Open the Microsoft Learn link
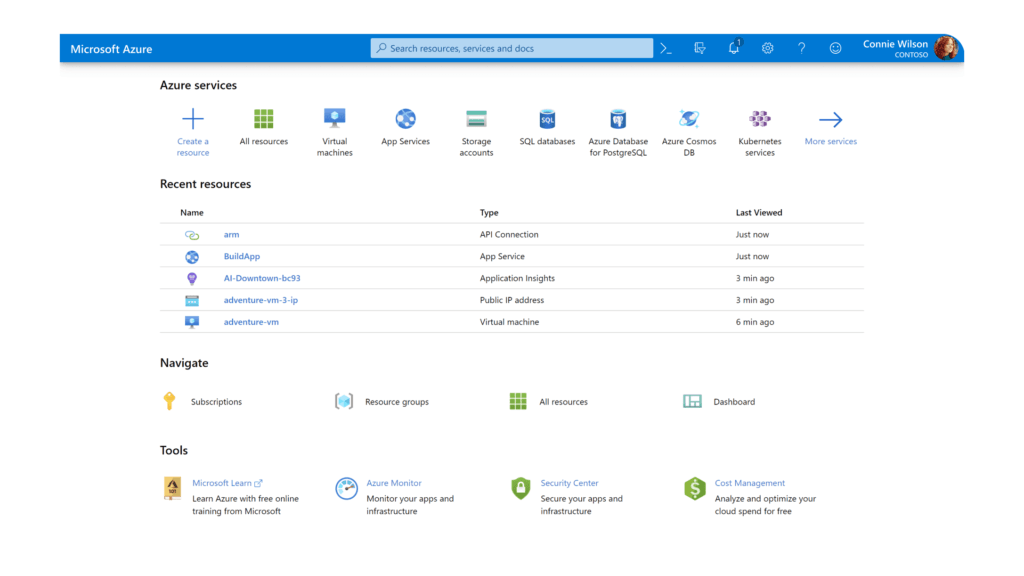This screenshot has width=1024, height=576. tap(227, 483)
